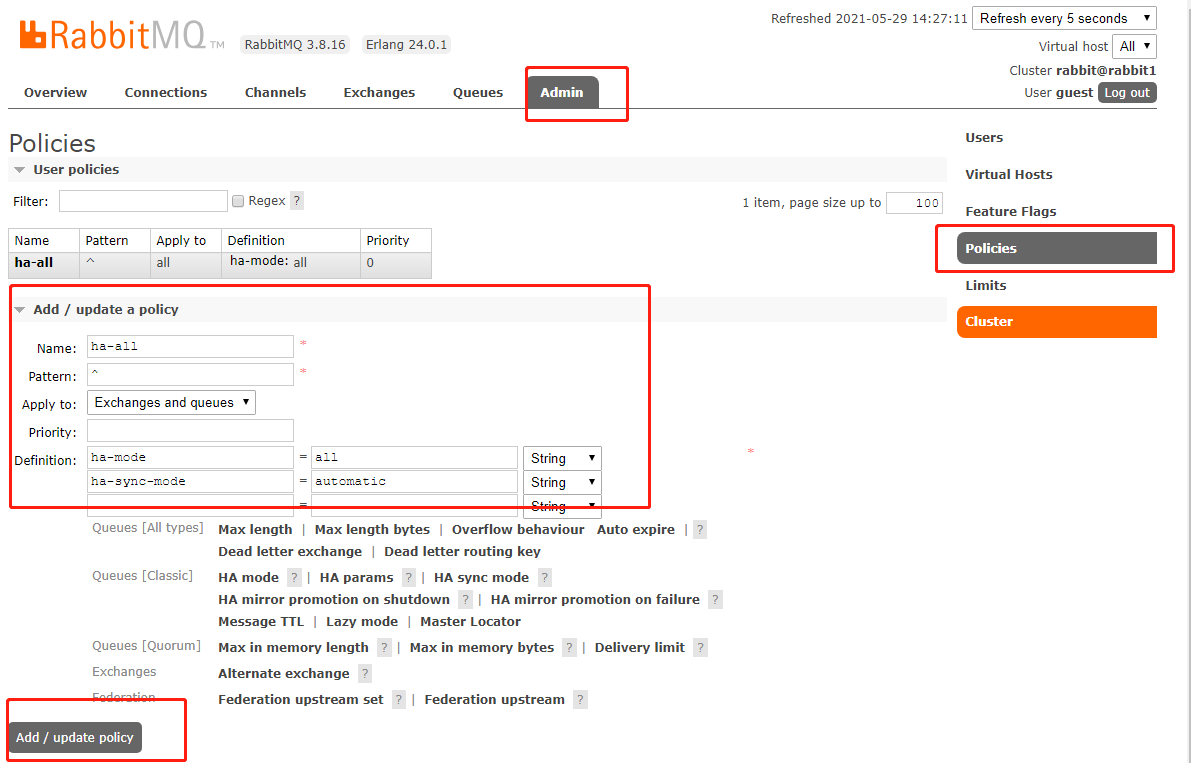Open help for HA mirror promotion on shutdown
The width and height of the screenshot is (1191, 763).
point(465,599)
